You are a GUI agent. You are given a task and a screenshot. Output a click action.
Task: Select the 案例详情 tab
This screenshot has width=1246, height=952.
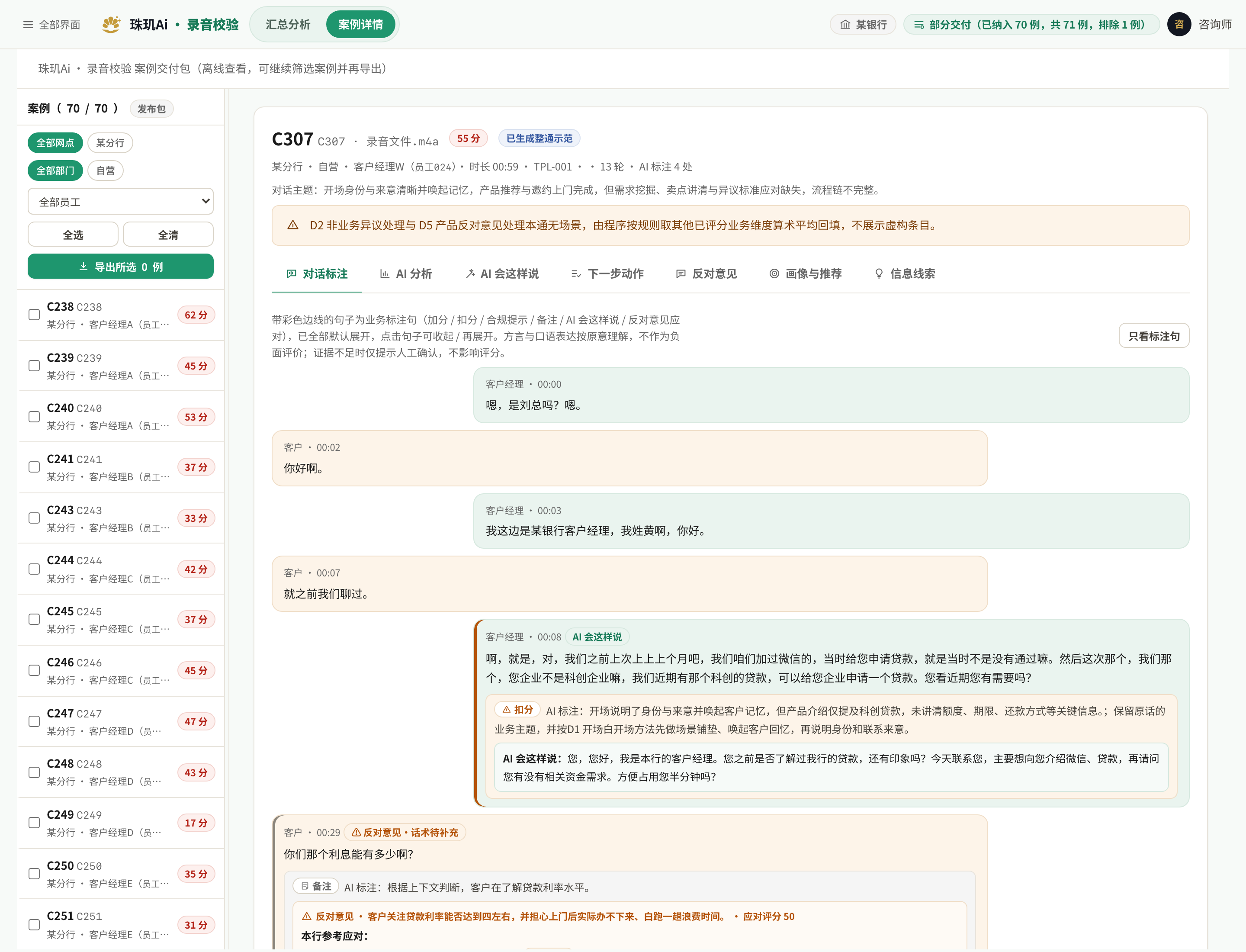pyautogui.click(x=360, y=24)
